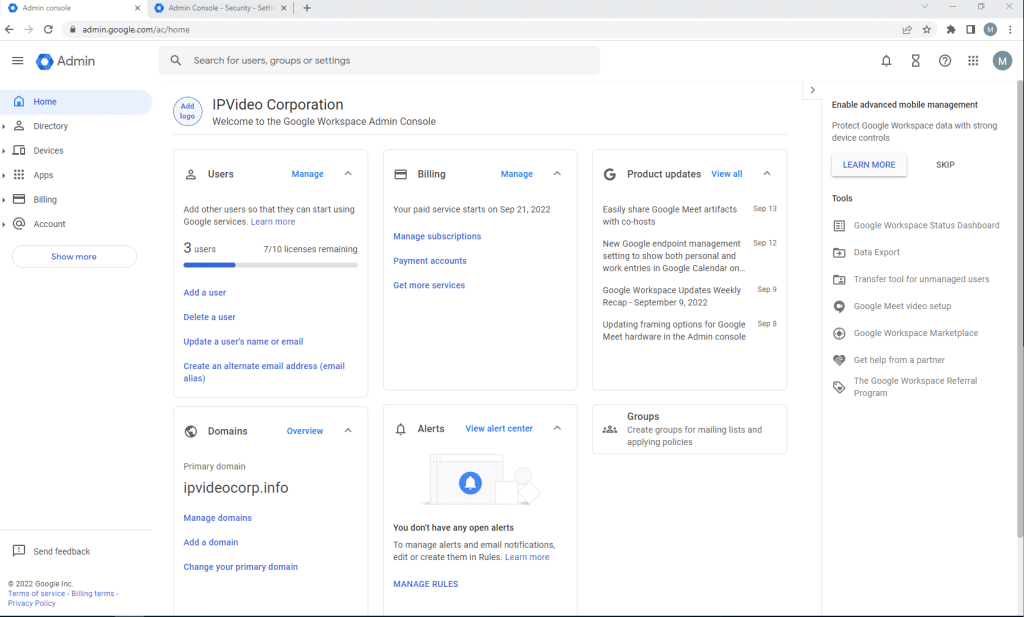Open Manage subscriptions link
1024x617 pixels.
(x=437, y=236)
